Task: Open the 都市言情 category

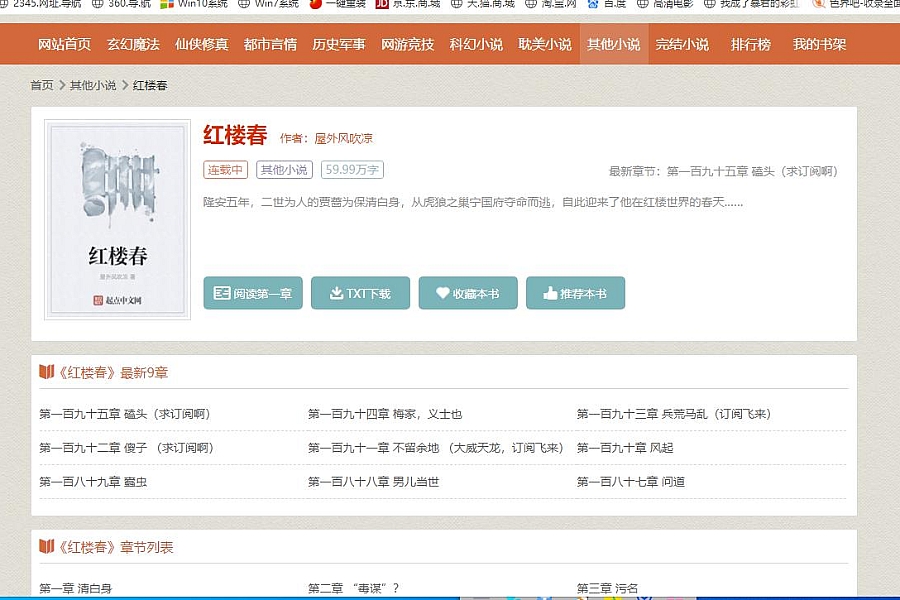Action: tap(270, 44)
